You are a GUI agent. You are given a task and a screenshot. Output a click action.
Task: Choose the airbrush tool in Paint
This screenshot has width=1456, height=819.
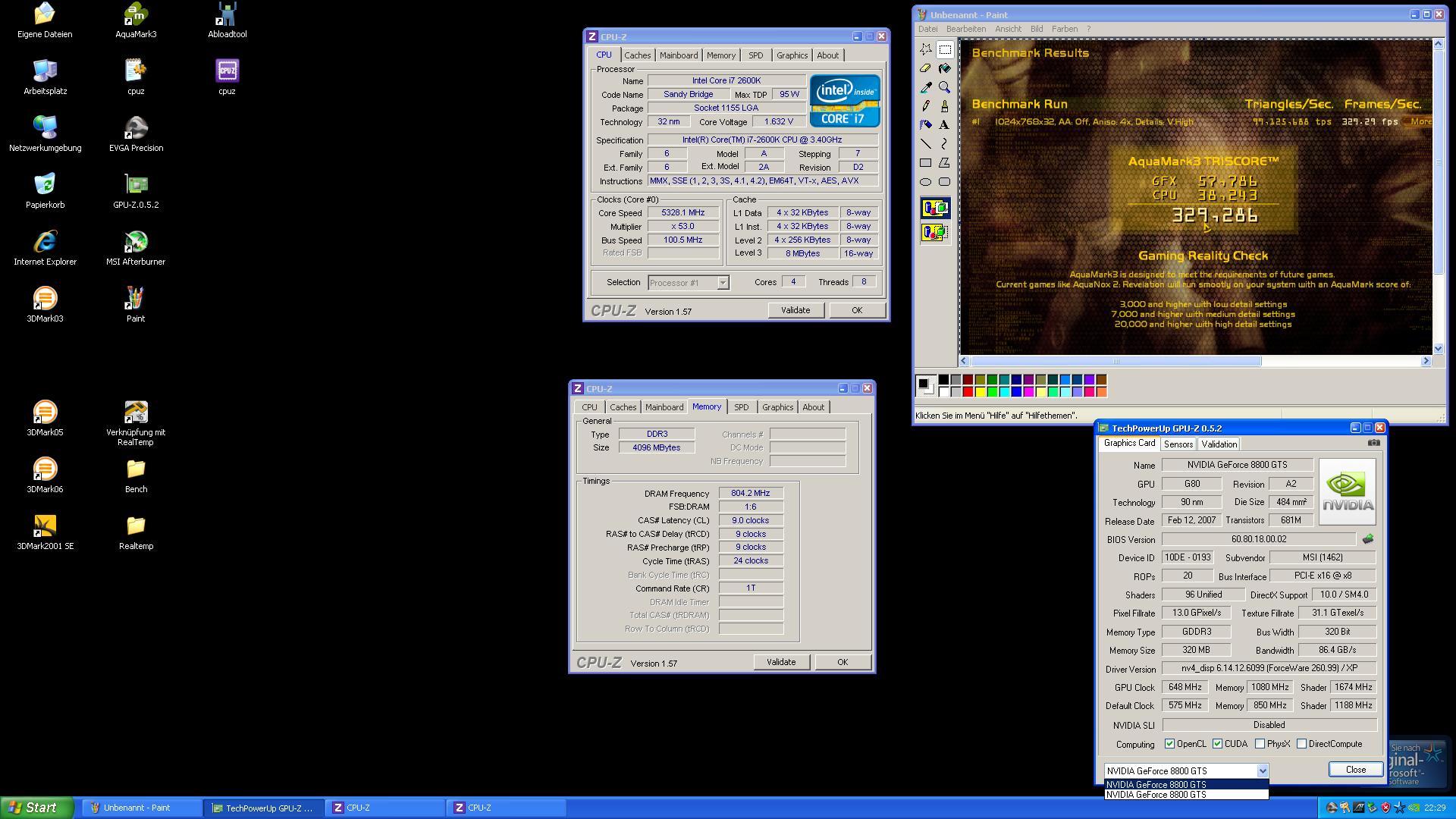926,125
